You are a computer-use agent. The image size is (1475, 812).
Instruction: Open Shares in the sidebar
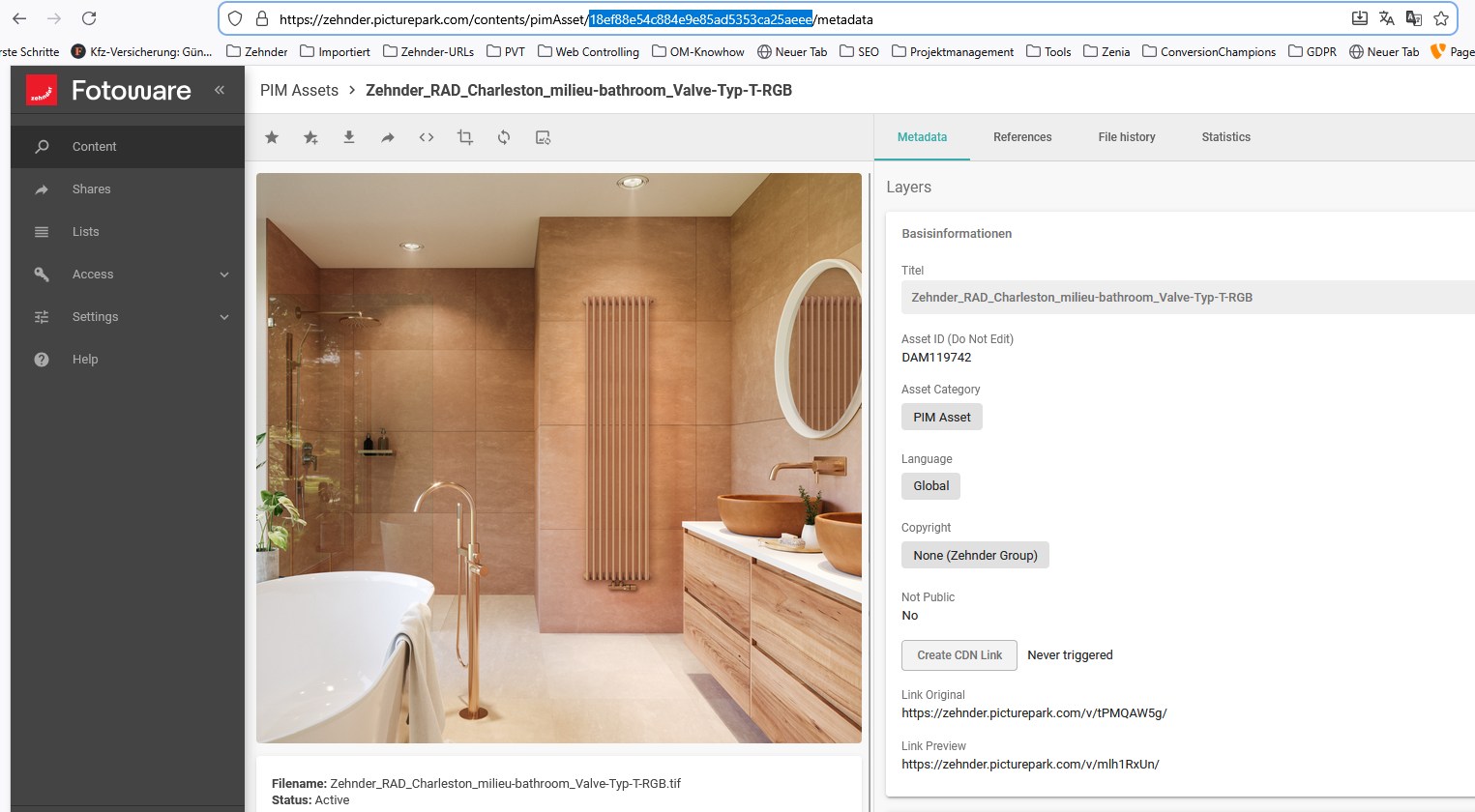(x=92, y=189)
